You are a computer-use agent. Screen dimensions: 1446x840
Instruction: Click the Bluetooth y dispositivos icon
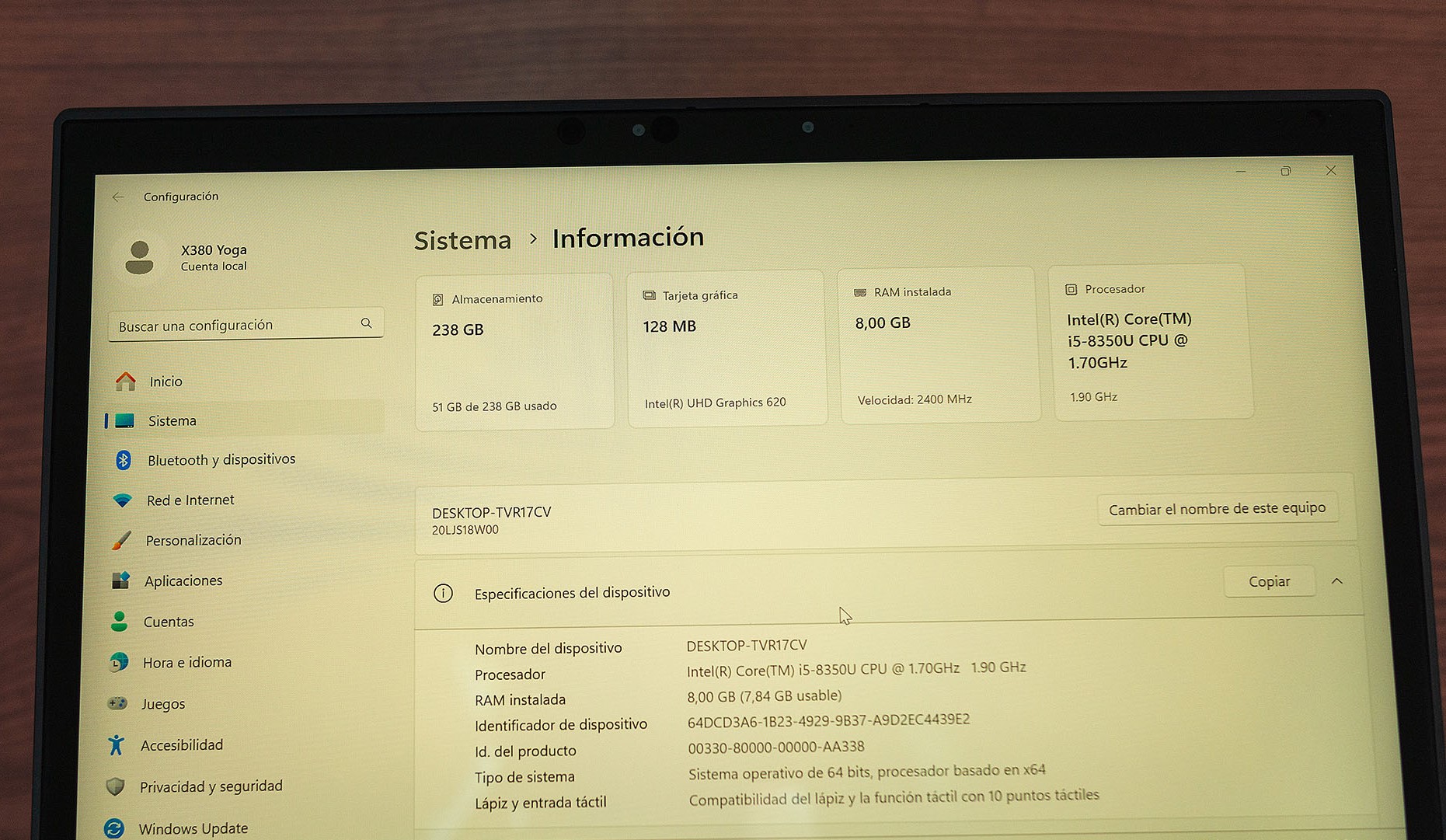pyautogui.click(x=123, y=460)
